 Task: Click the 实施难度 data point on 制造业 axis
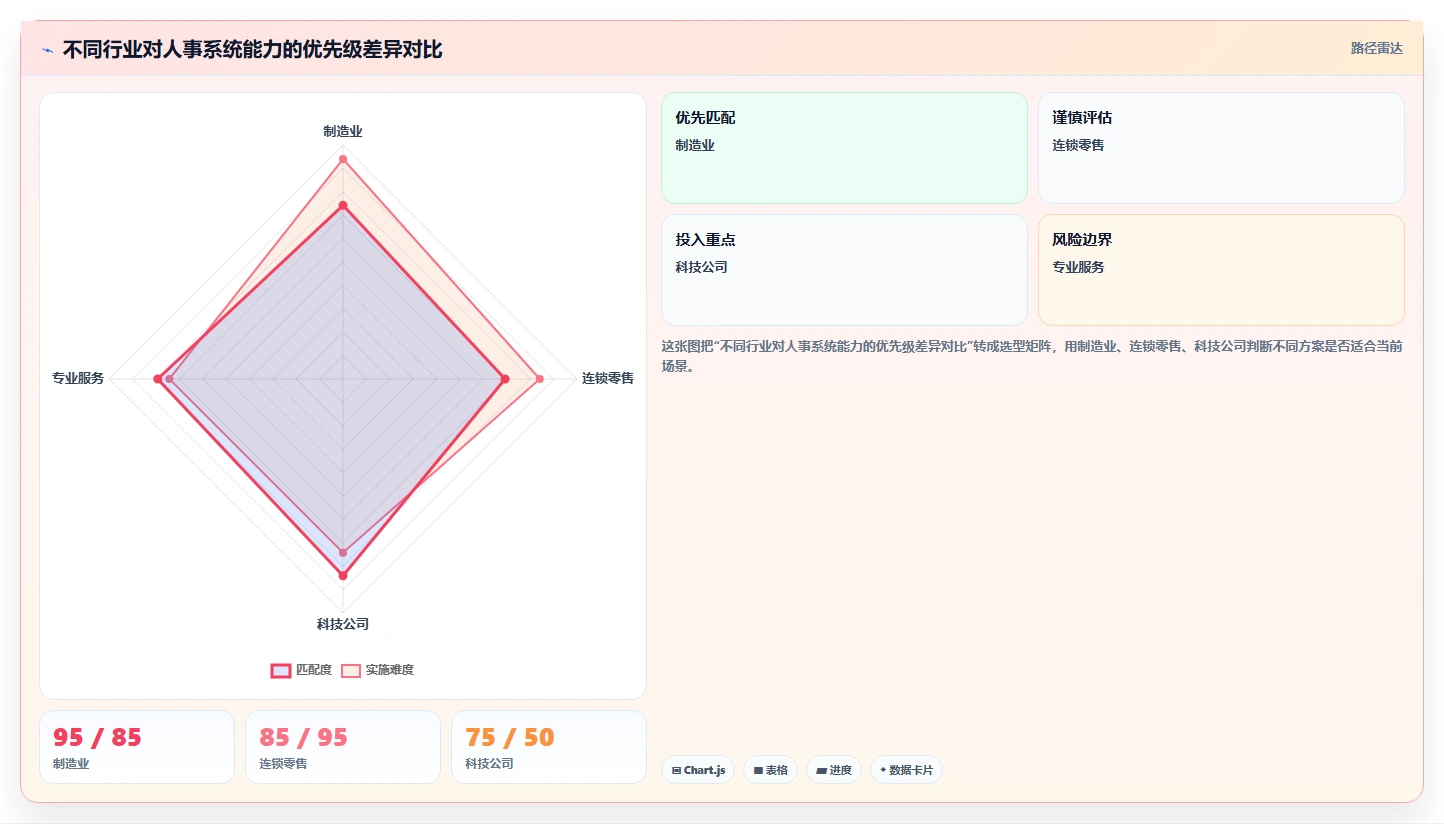[343, 159]
